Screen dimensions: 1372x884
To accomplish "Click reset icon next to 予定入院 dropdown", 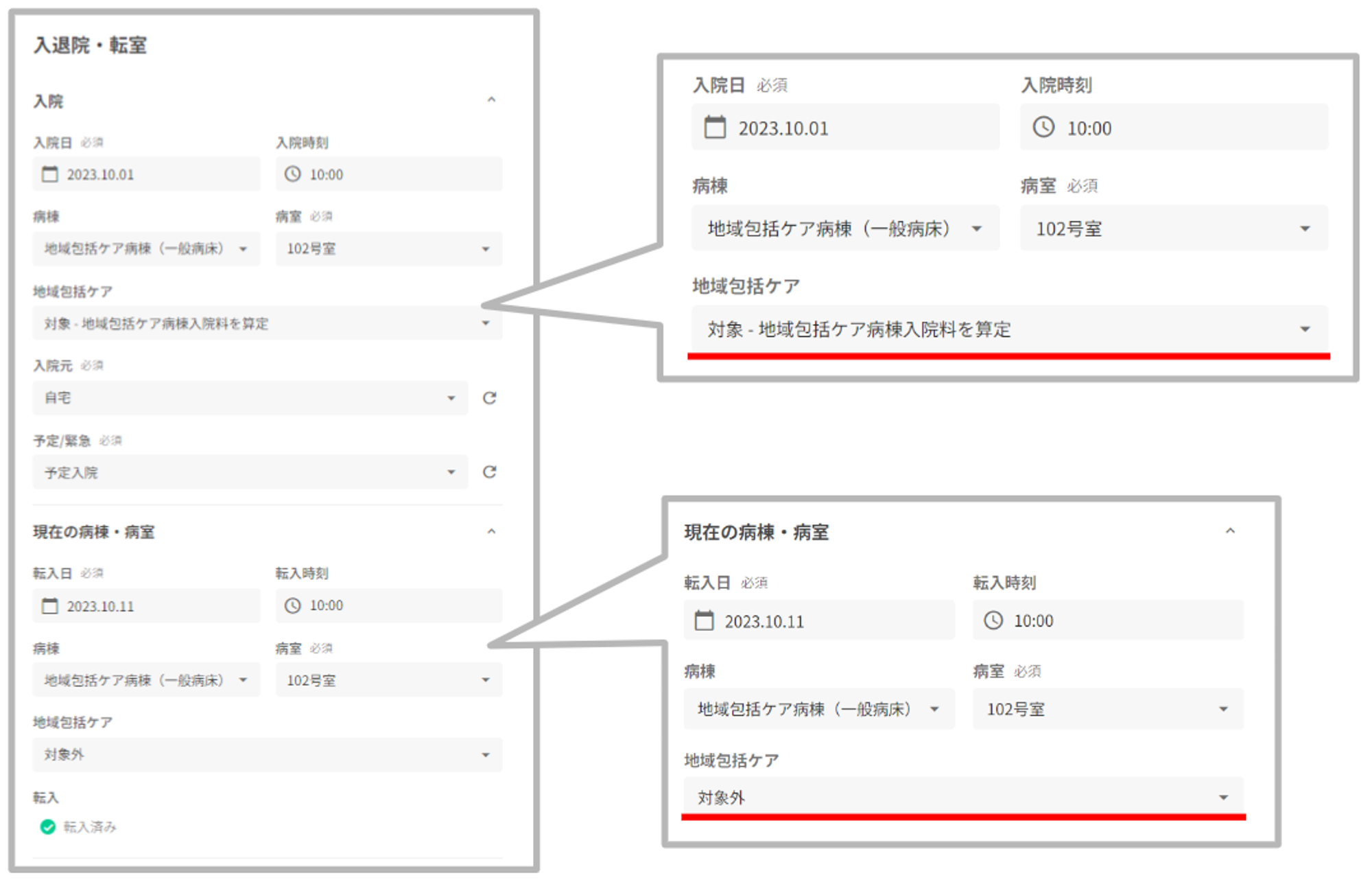I will coord(489,472).
